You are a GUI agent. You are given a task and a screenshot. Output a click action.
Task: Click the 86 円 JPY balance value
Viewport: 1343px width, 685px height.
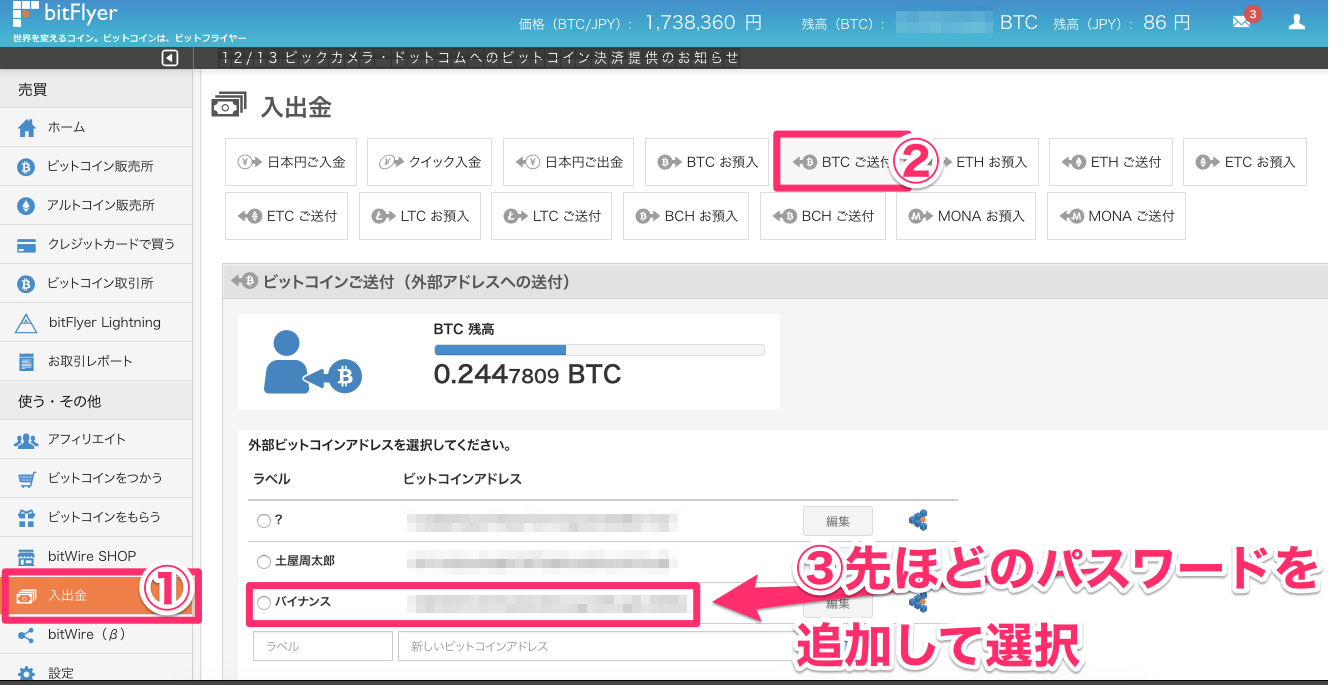click(x=1165, y=22)
